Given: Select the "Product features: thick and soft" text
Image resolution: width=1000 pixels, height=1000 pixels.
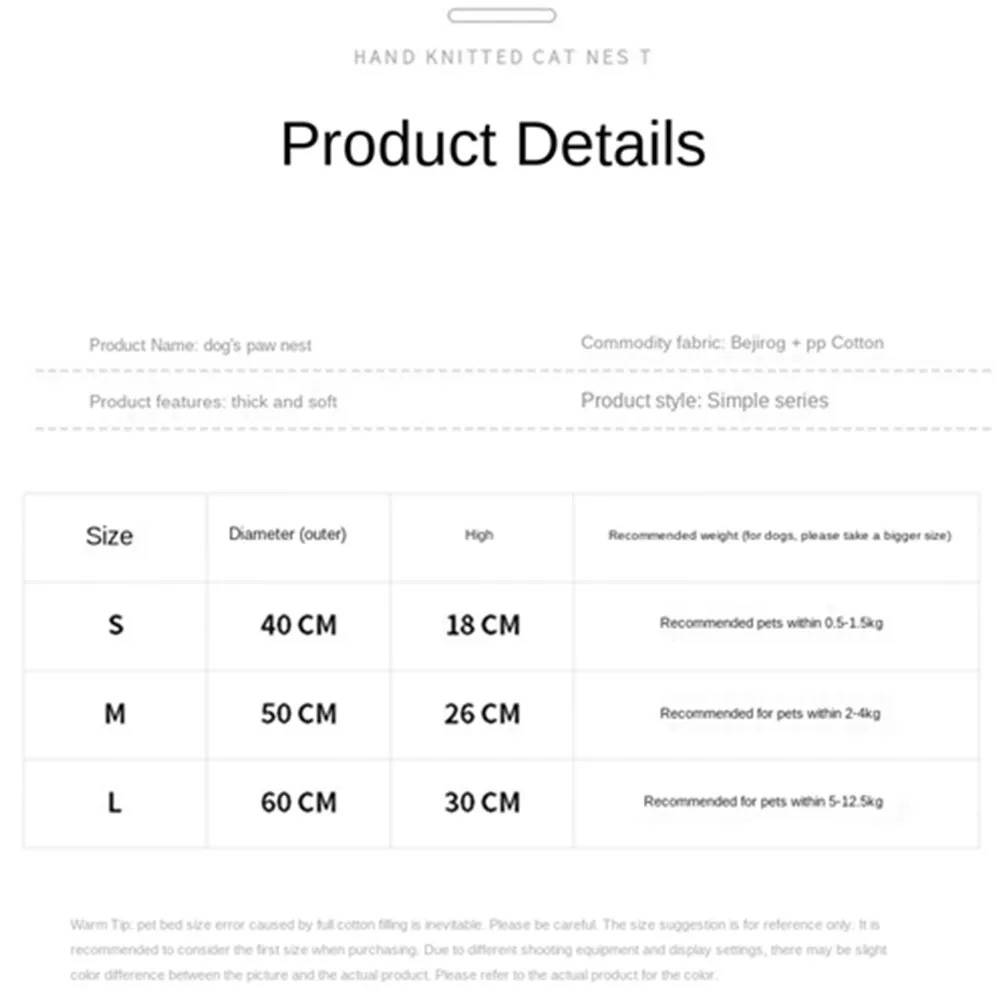Looking at the screenshot, I should (213, 402).
